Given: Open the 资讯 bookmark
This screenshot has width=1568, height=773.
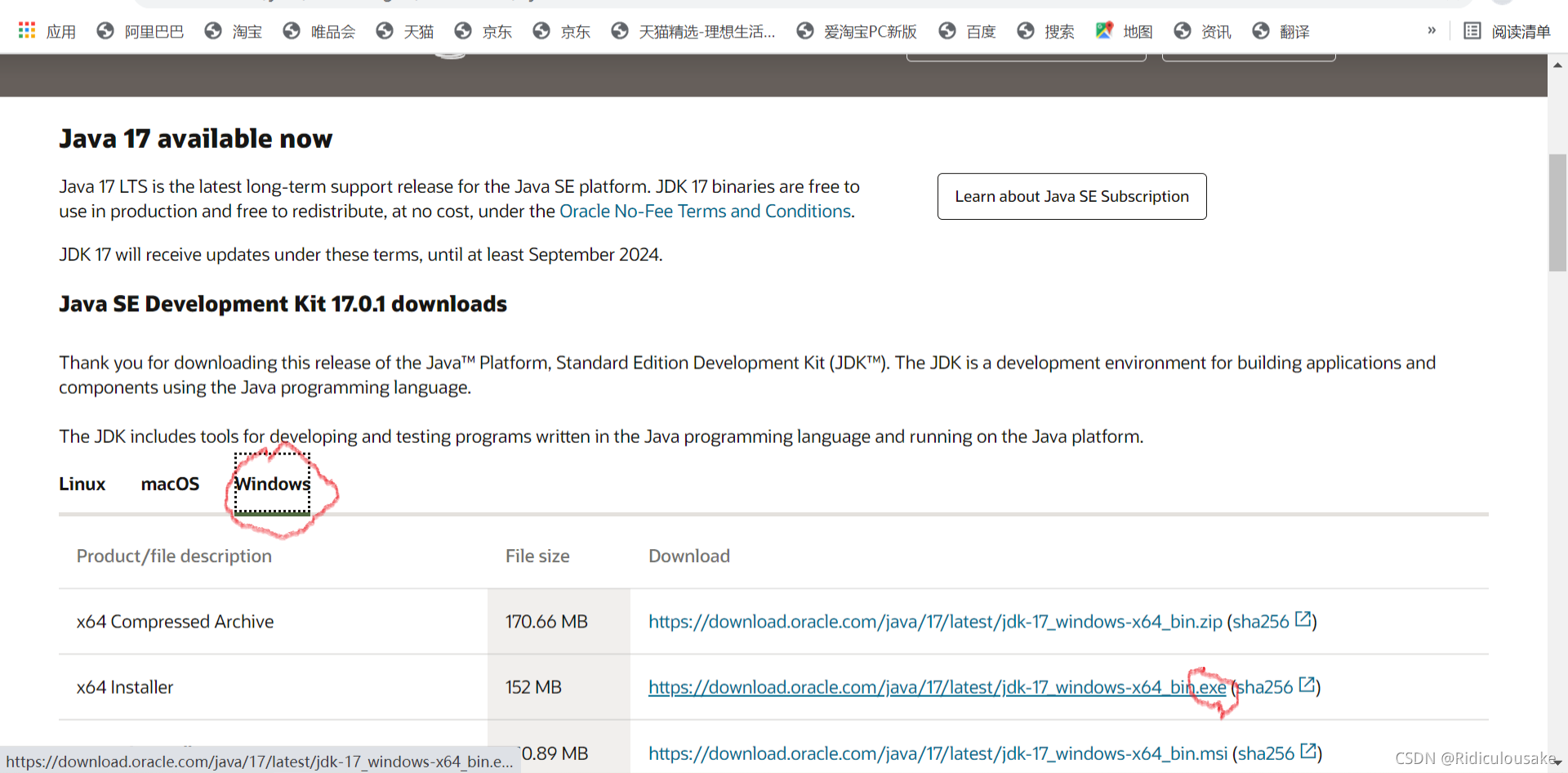Looking at the screenshot, I should 1203,31.
